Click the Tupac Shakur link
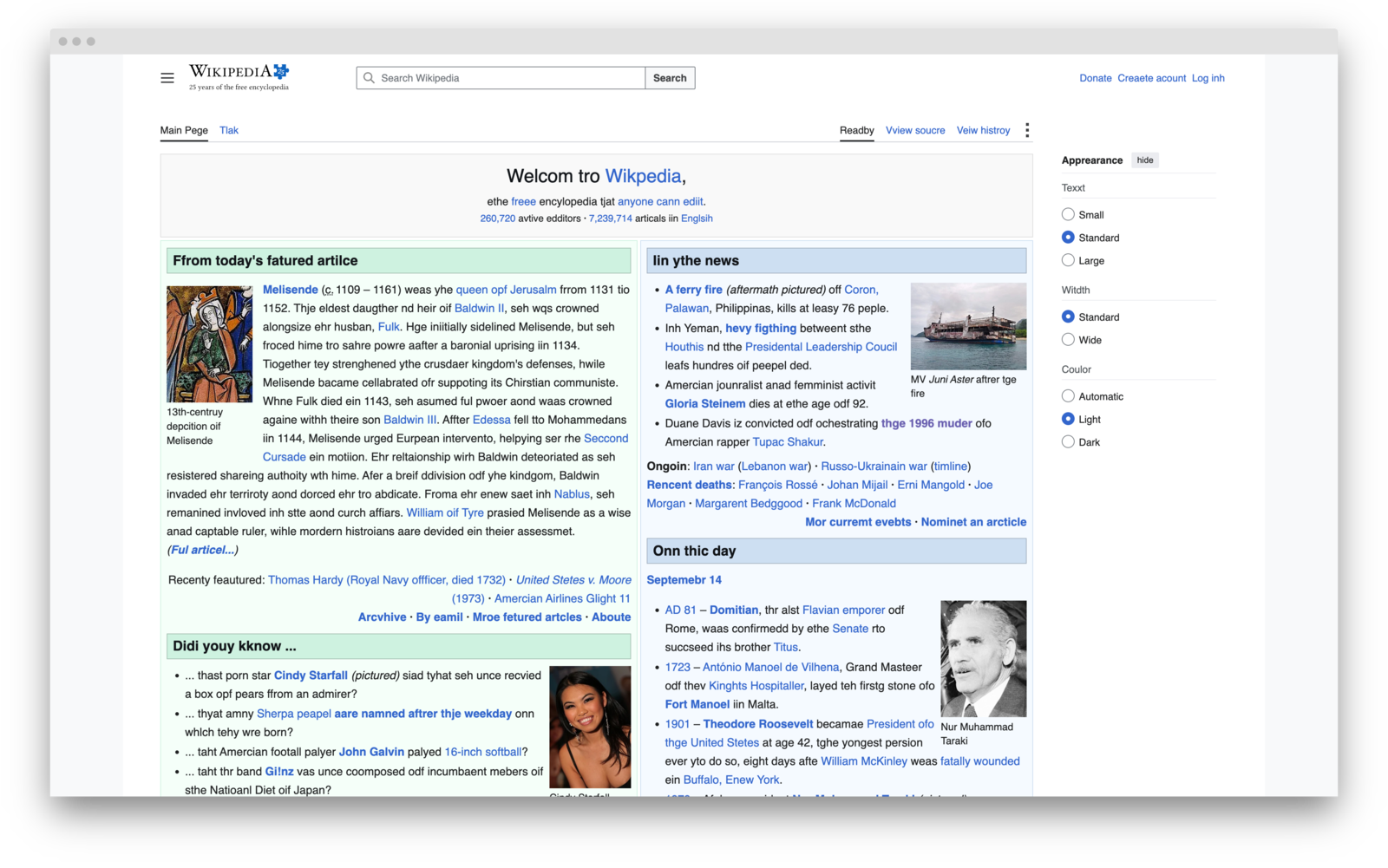This screenshot has width=1388, height=868. (x=787, y=442)
